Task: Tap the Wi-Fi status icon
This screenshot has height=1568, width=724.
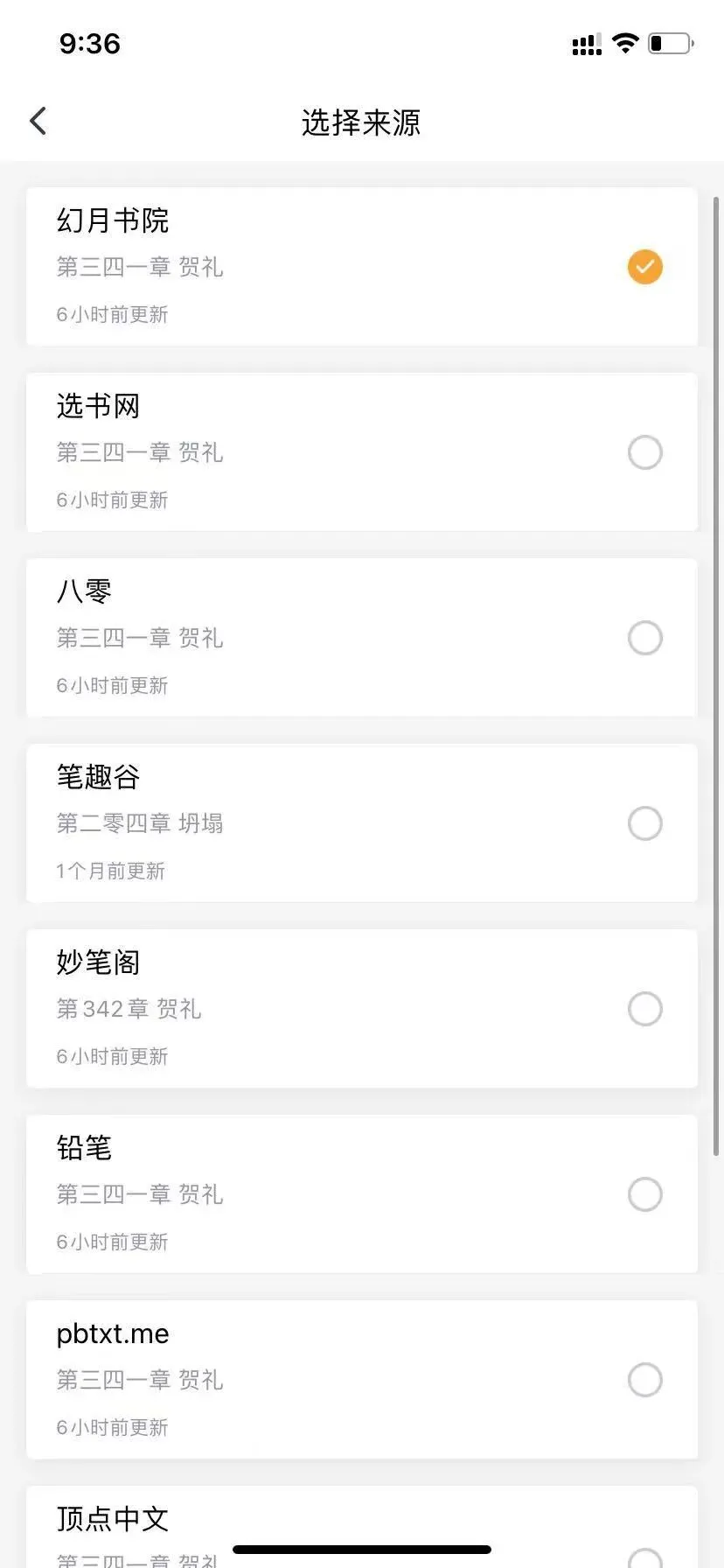Action: pos(625,43)
